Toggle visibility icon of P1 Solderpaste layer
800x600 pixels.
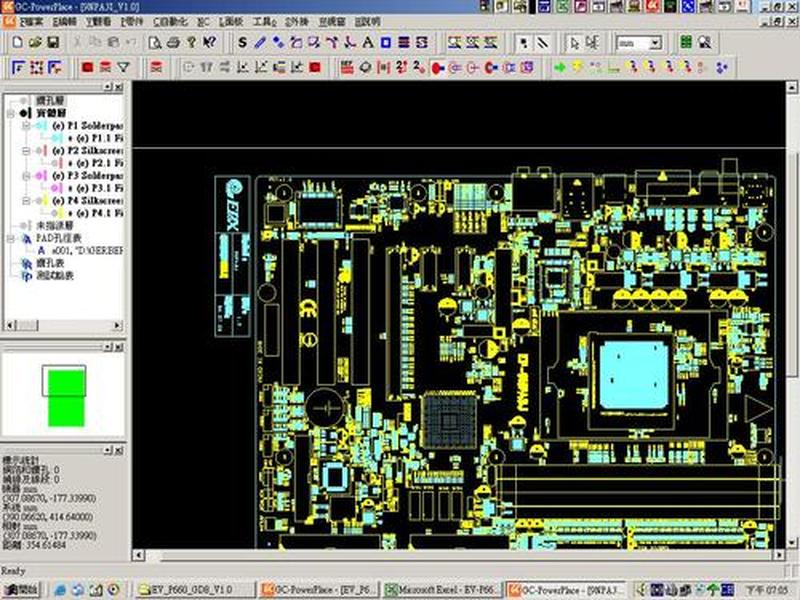[x=40, y=126]
